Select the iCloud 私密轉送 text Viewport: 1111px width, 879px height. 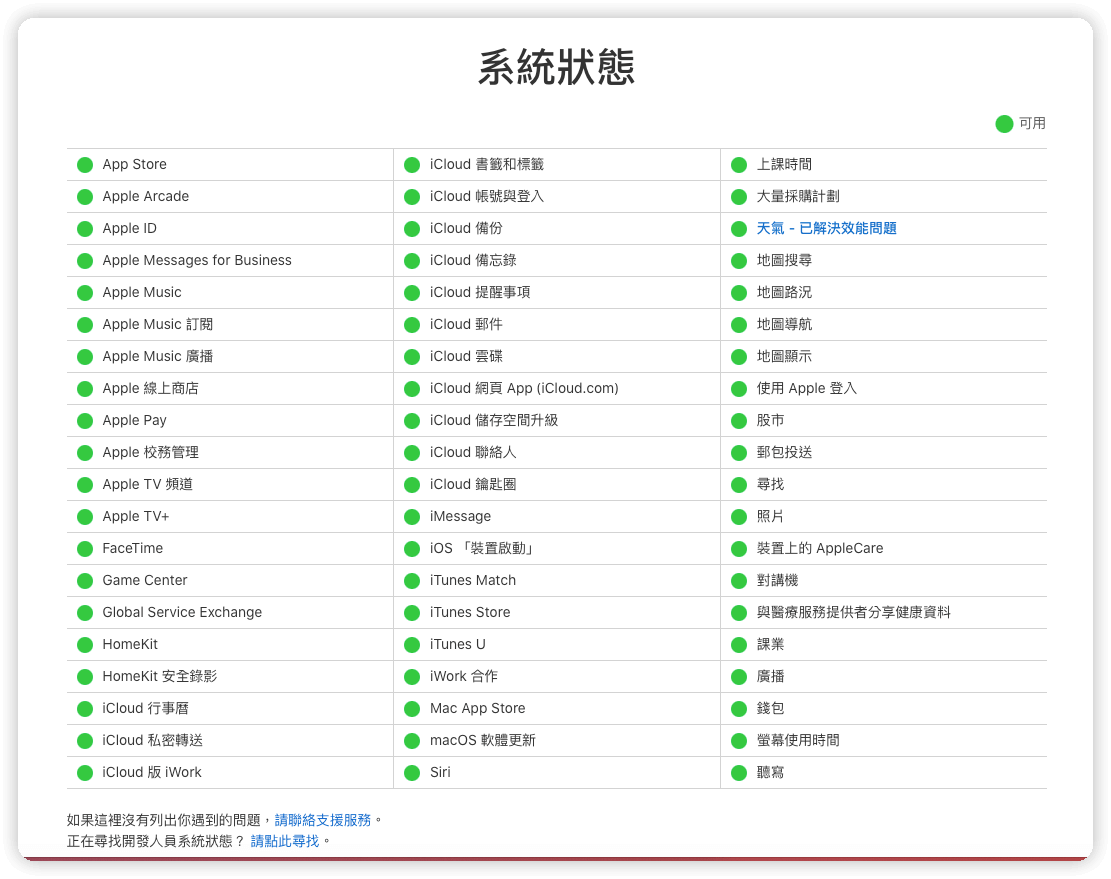[x=152, y=740]
